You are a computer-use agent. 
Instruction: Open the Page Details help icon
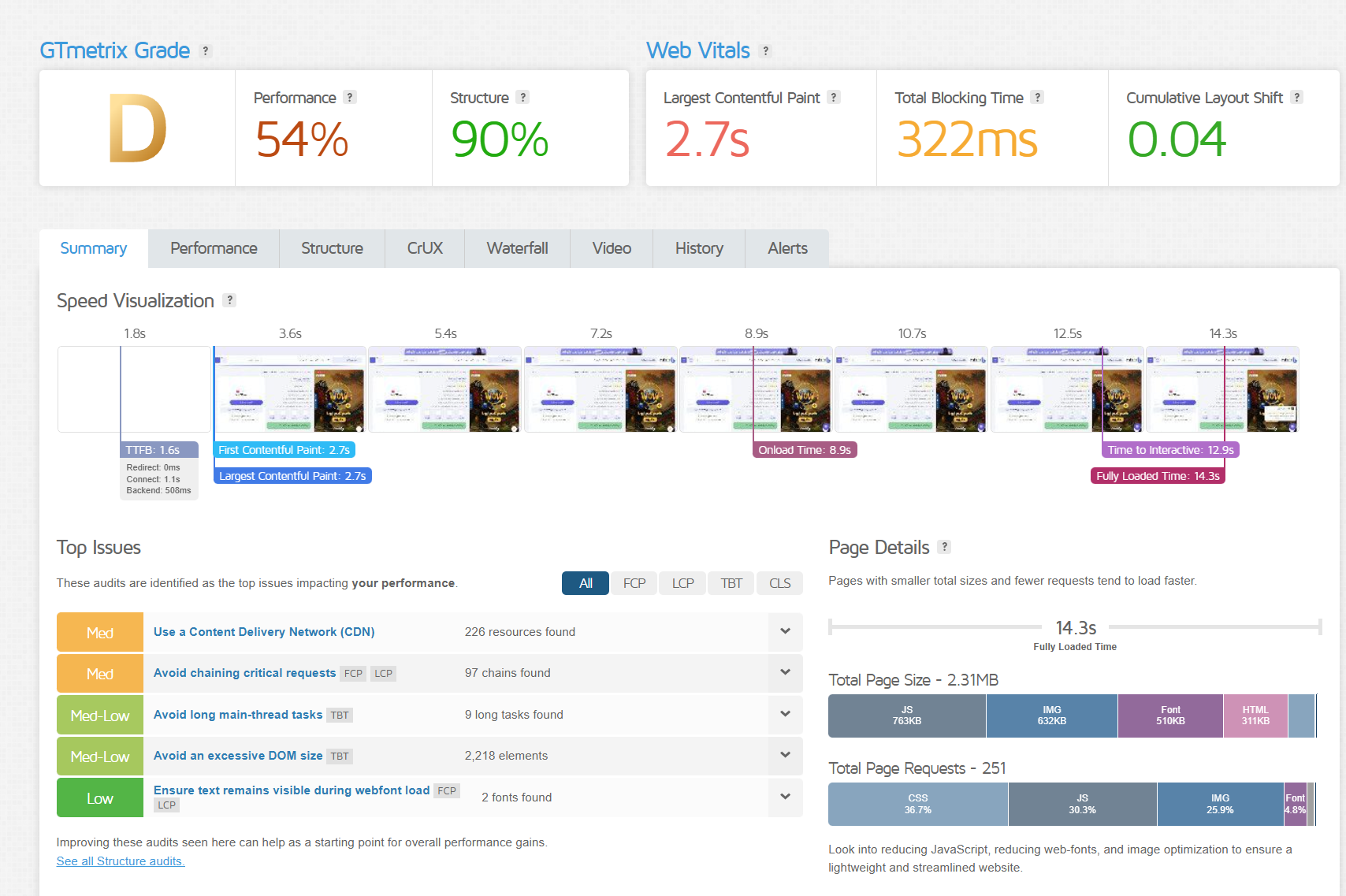tap(945, 547)
